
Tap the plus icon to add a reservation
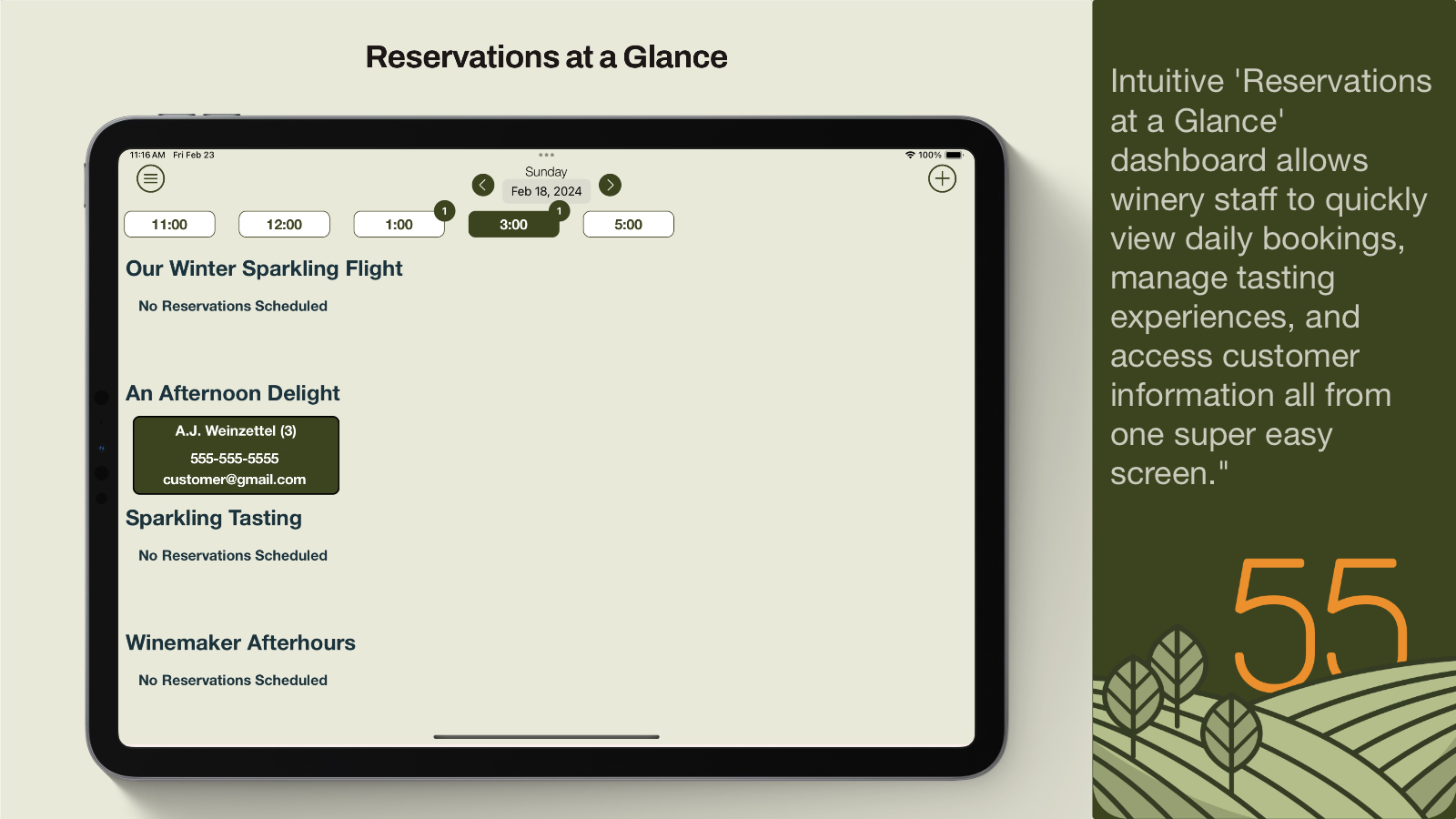pos(943,178)
